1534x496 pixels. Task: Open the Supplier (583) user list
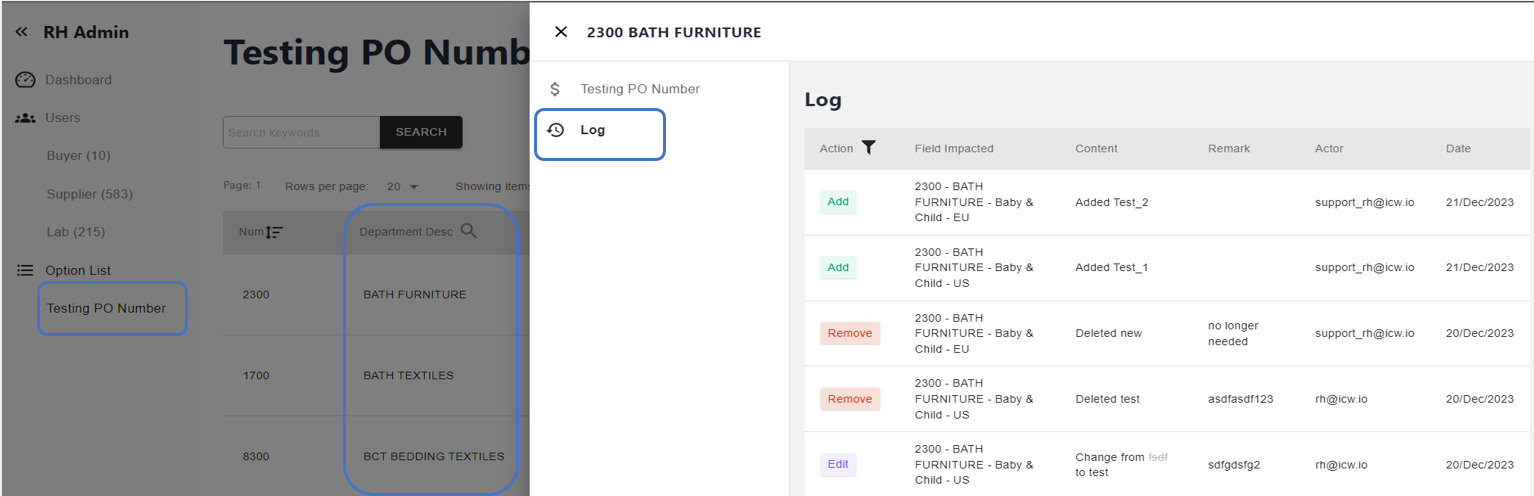click(89, 194)
